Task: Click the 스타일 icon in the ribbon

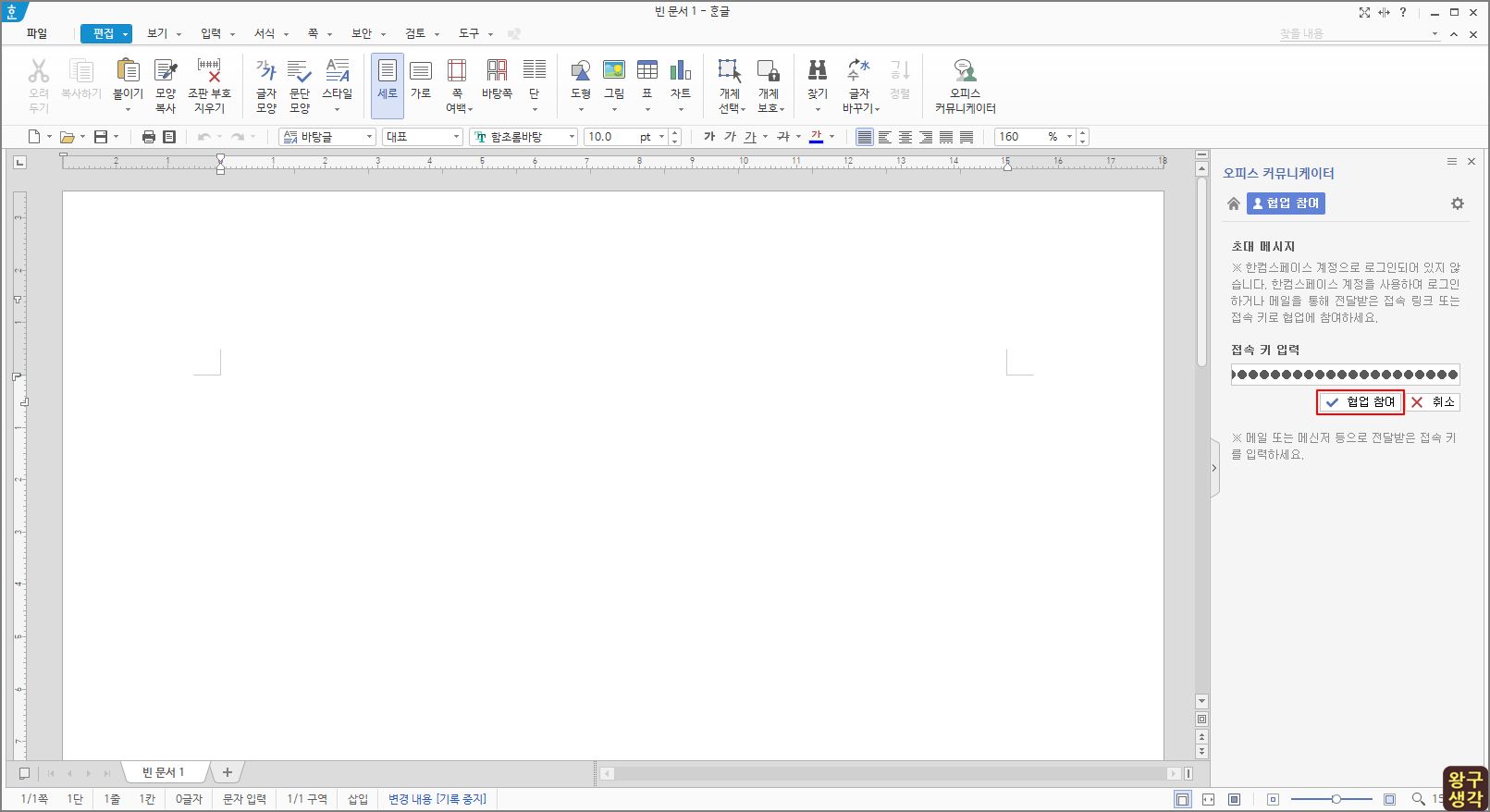Action: pyautogui.click(x=338, y=70)
